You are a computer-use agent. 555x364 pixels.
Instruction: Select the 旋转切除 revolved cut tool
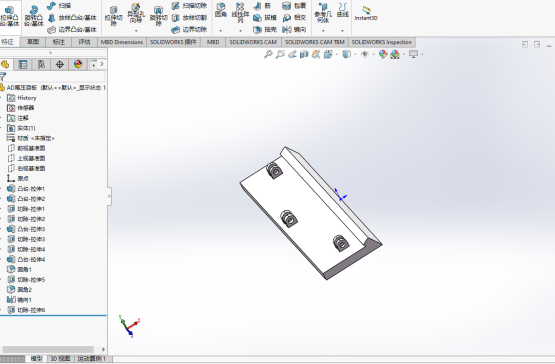coord(158,16)
